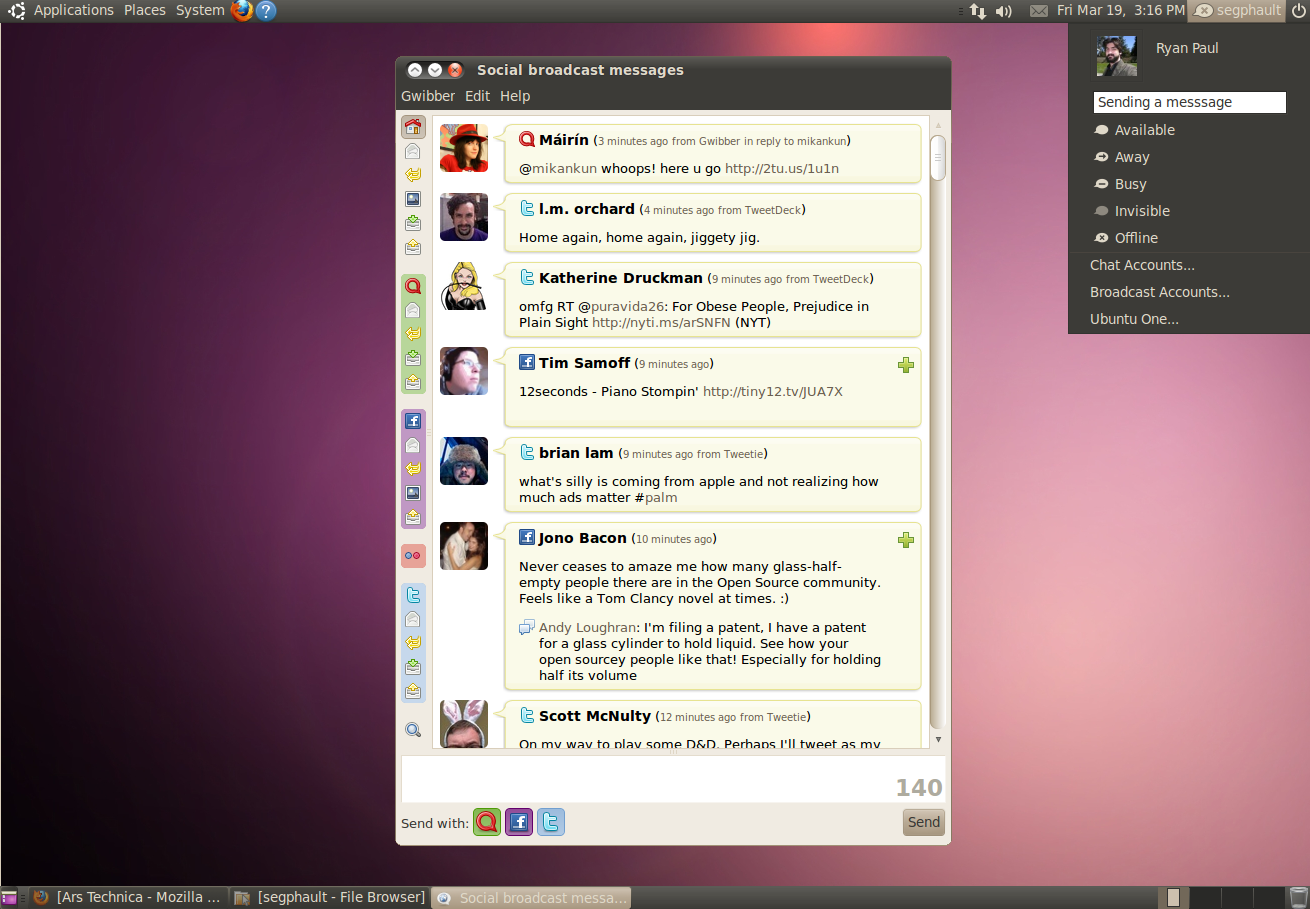Click the show desktop icon in the bottom panel
Image resolution: width=1310 pixels, height=909 pixels.
click(x=9, y=897)
